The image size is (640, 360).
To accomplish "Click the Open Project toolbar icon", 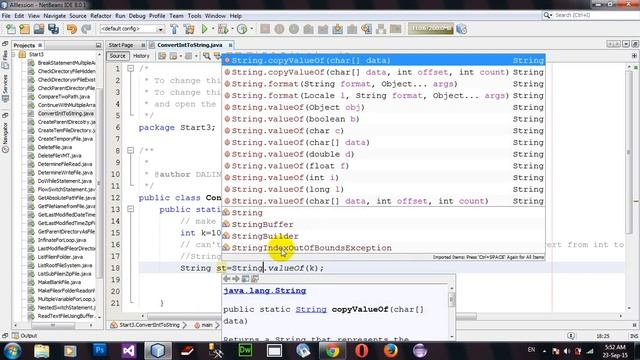I will point(39,29).
